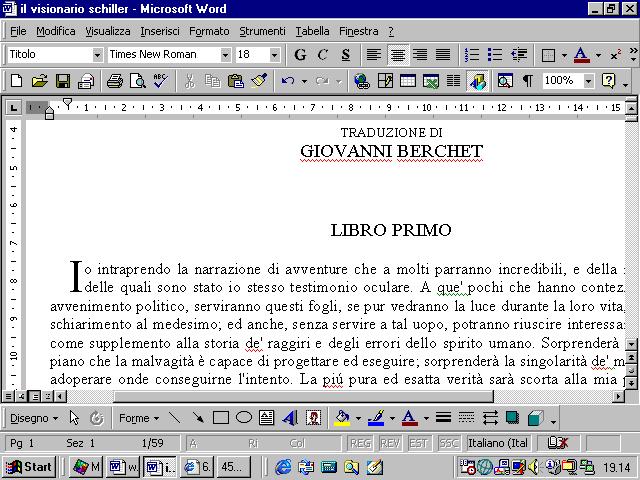Cut selection with scissors icon
This screenshot has height=480, width=640.
(x=189, y=81)
